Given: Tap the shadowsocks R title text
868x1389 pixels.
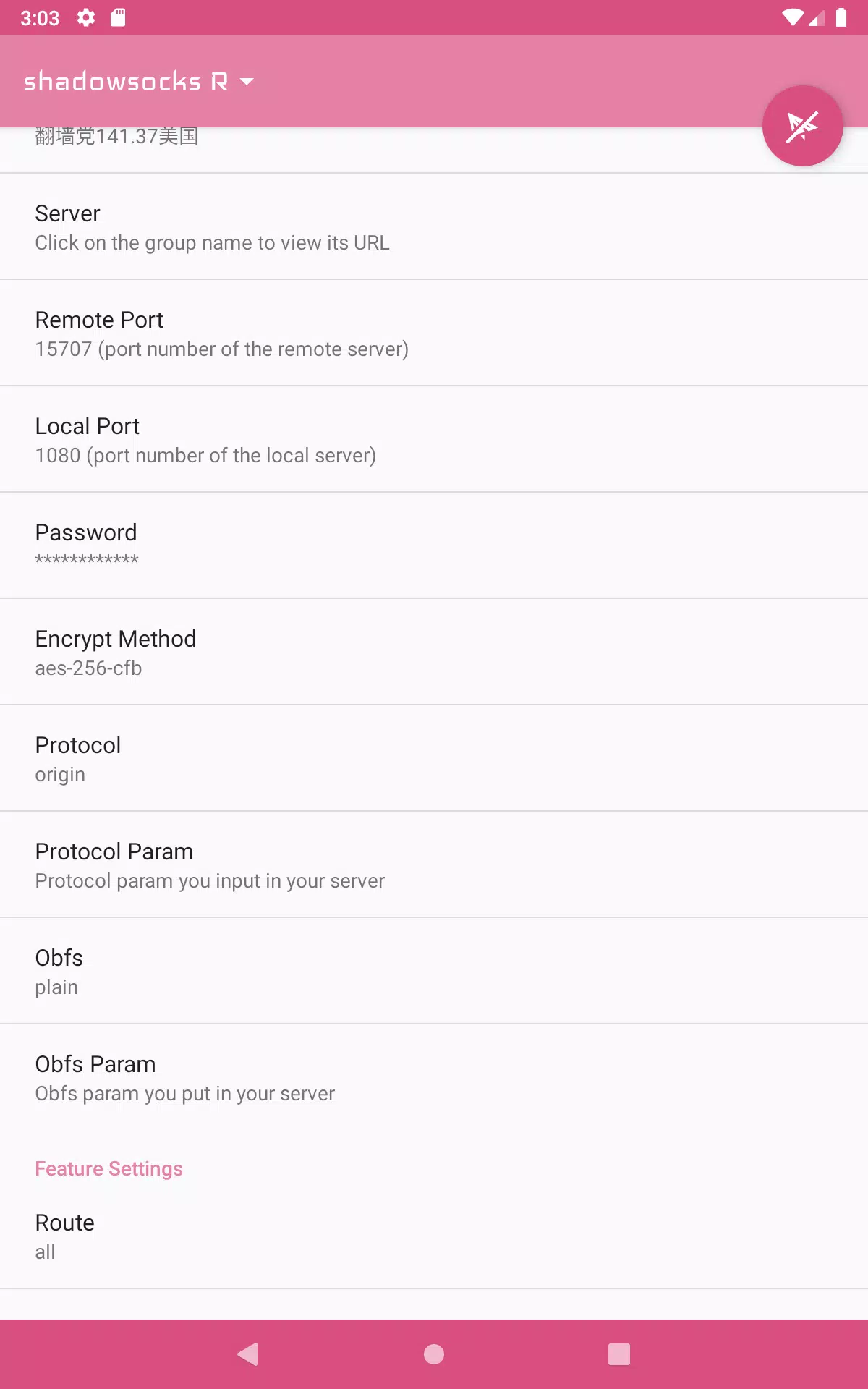Looking at the screenshot, I should [127, 81].
